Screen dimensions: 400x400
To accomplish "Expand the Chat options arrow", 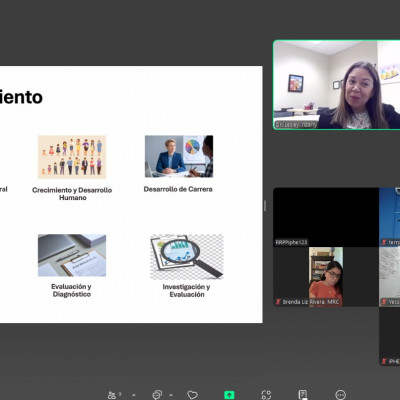I will 171,395.
